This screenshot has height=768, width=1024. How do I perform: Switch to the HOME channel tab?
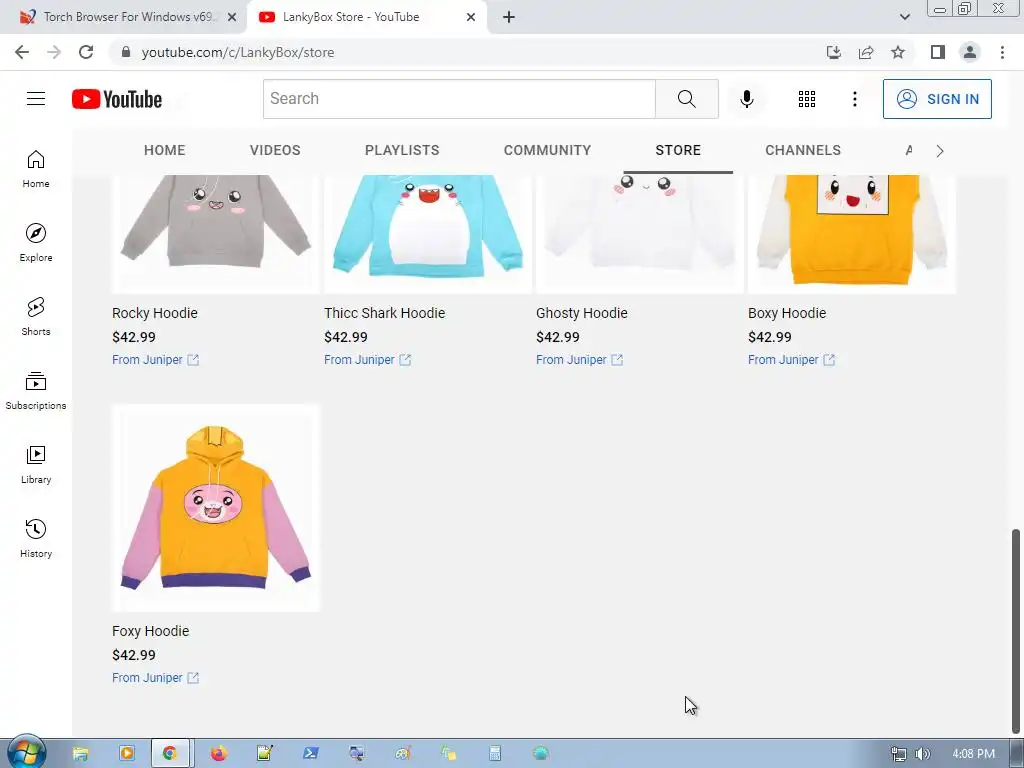165,150
